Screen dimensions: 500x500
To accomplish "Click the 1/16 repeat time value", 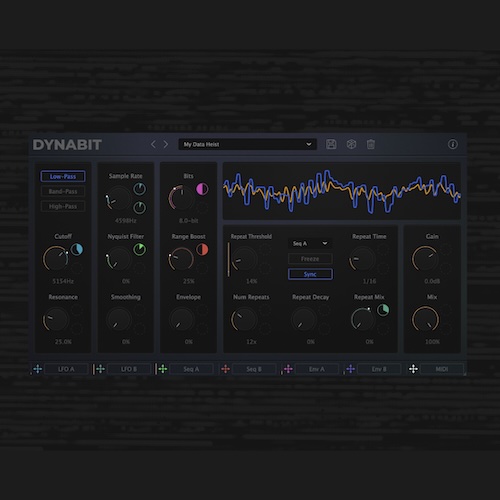I will pos(369,281).
